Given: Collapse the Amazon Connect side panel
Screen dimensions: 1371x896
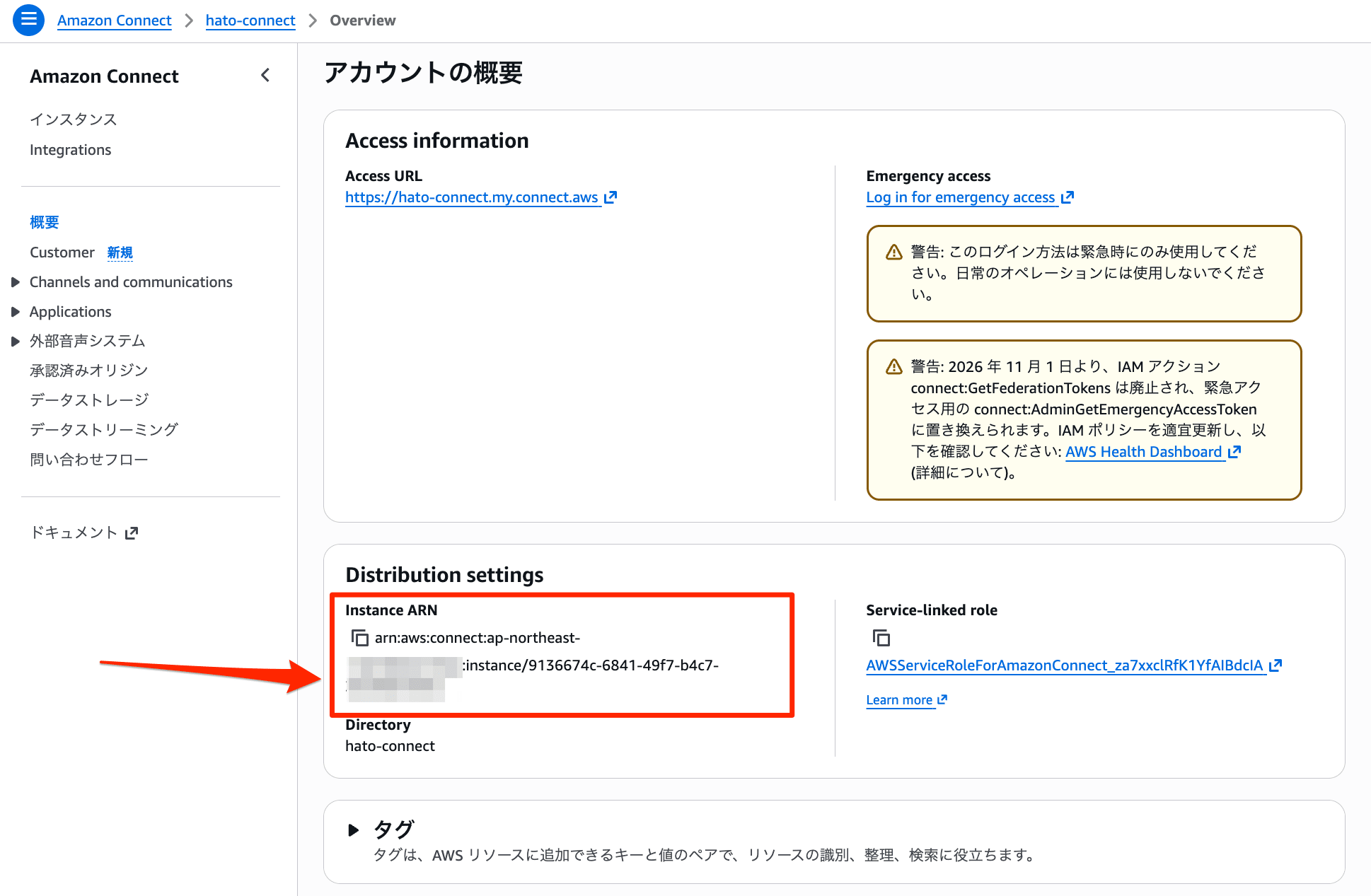Looking at the screenshot, I should coord(265,75).
